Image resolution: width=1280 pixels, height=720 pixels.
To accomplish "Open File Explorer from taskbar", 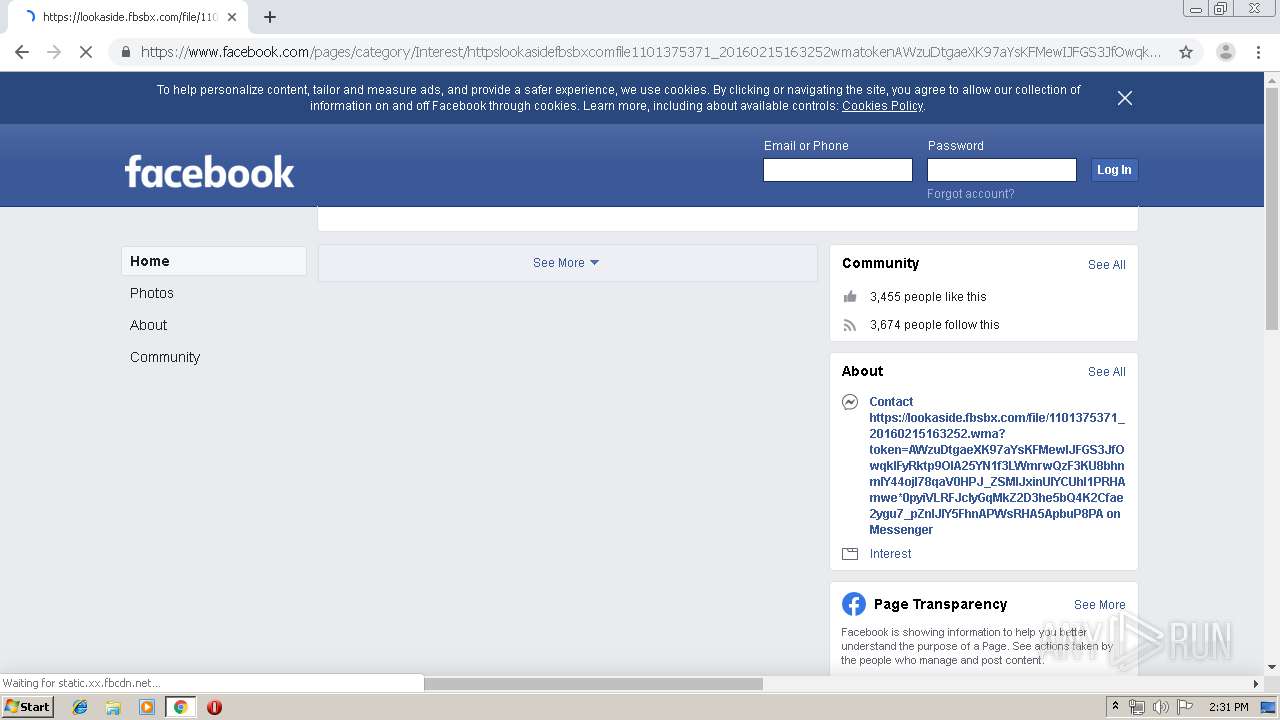I will [113, 707].
